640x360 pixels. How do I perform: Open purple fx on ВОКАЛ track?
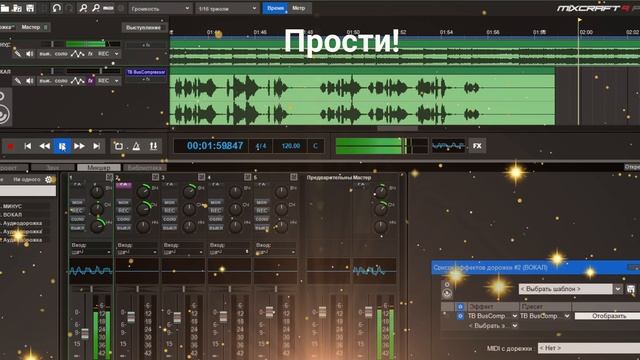click(x=90, y=81)
